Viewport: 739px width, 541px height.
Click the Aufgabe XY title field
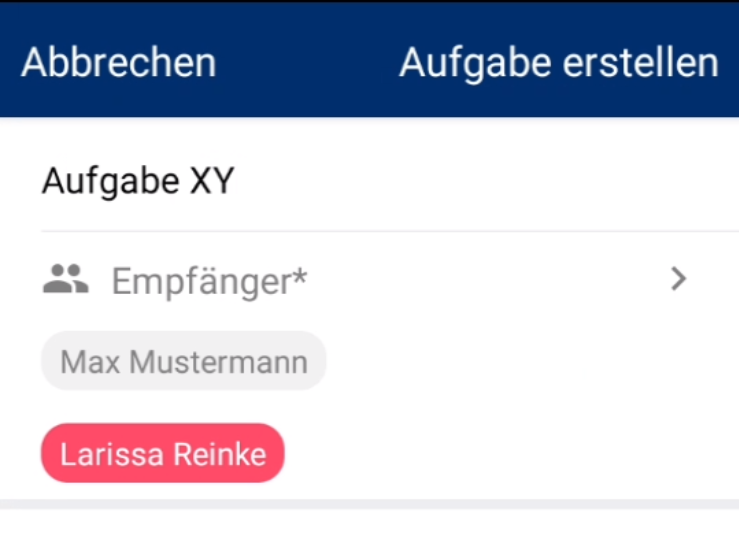click(x=390, y=181)
